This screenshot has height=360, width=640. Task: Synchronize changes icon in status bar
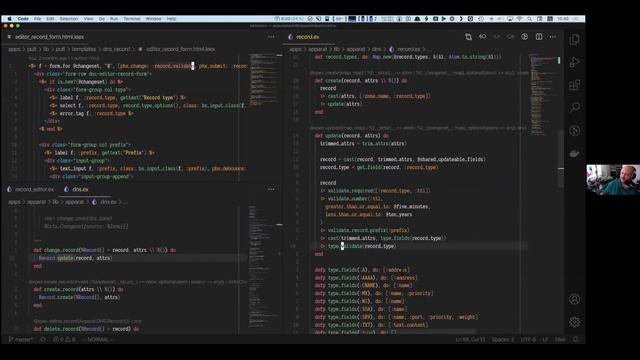click(x=43, y=340)
